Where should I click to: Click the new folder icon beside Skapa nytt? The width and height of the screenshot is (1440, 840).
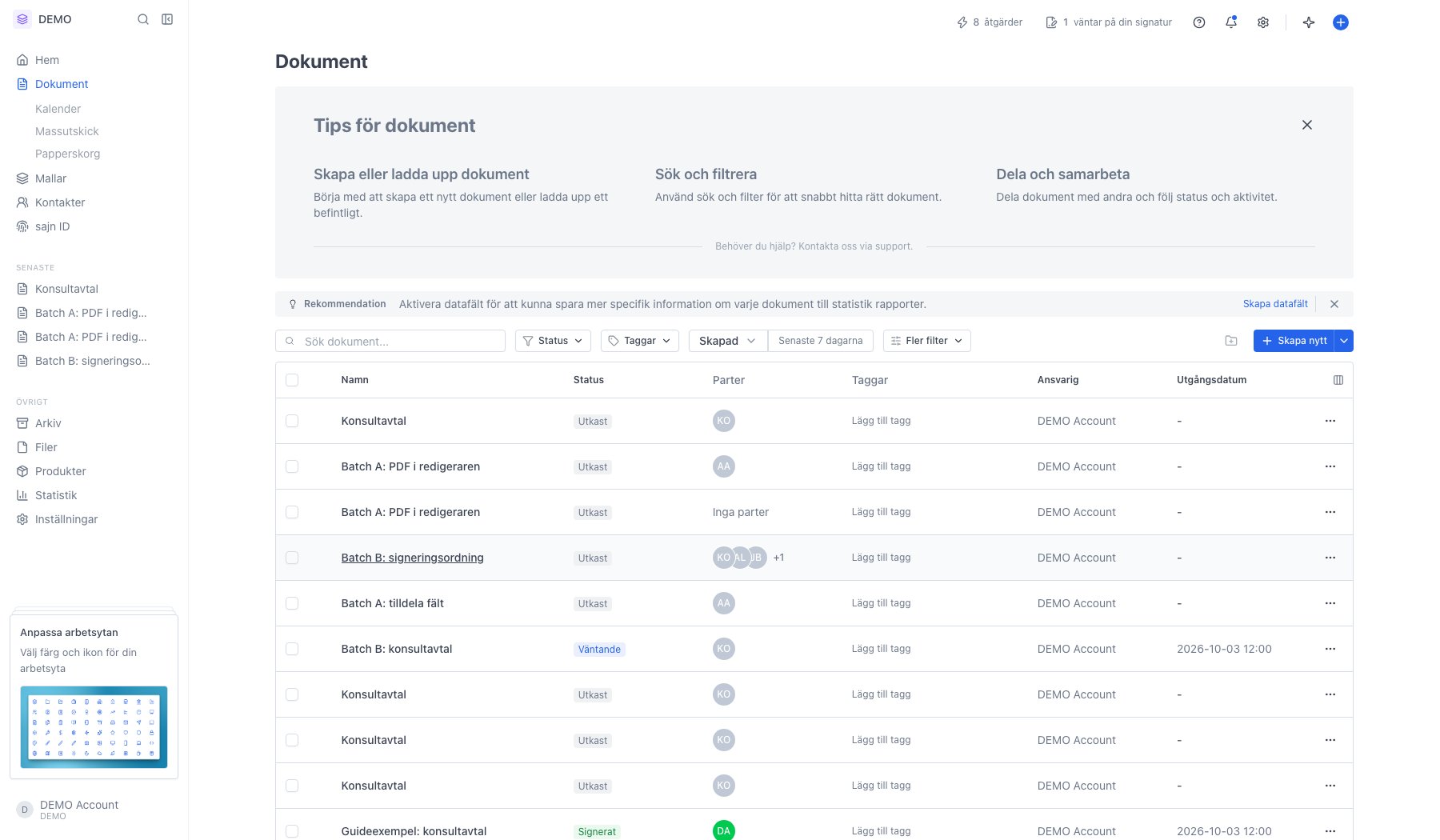[x=1231, y=341]
